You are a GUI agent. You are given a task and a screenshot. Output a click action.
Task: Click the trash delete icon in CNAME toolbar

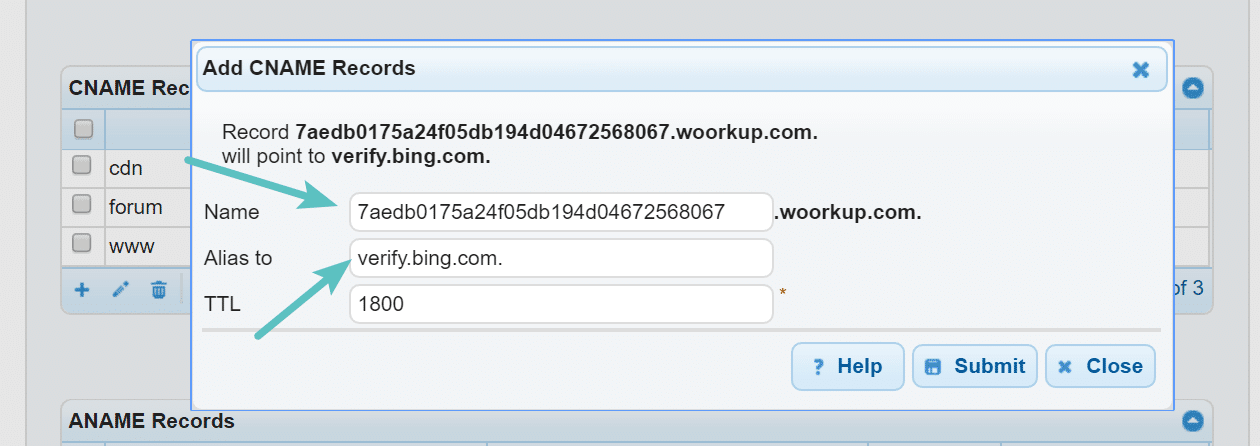158,290
